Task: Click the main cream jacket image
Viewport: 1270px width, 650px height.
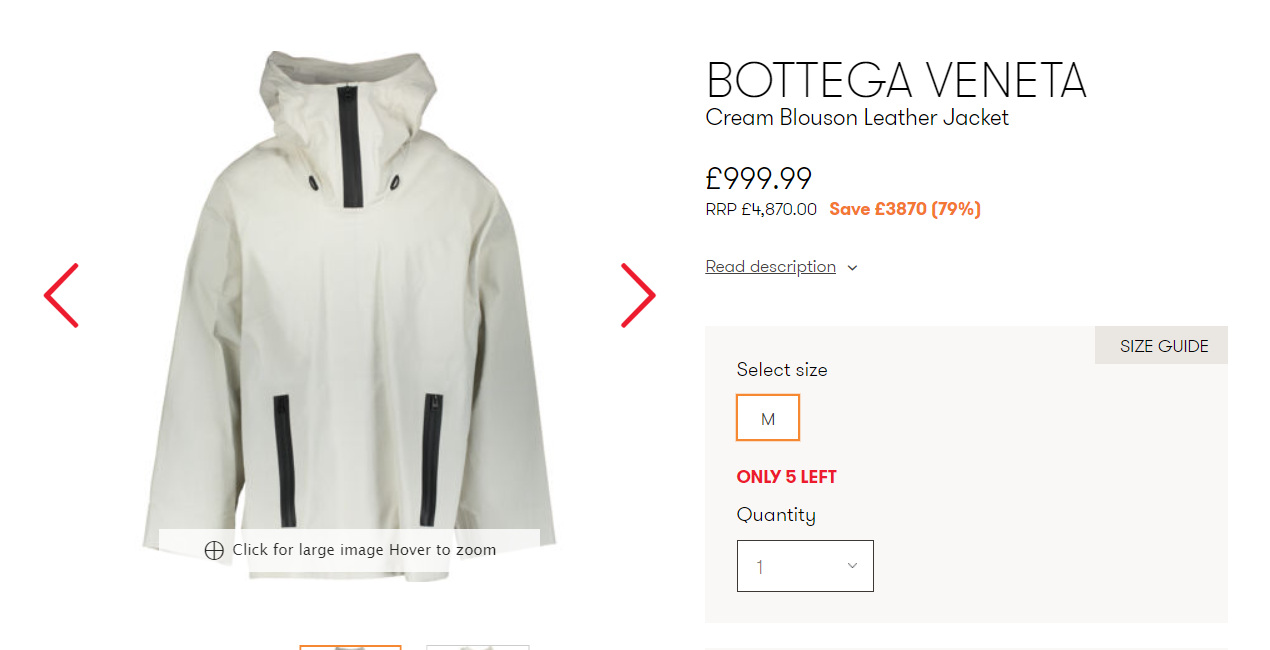Action: (x=350, y=300)
